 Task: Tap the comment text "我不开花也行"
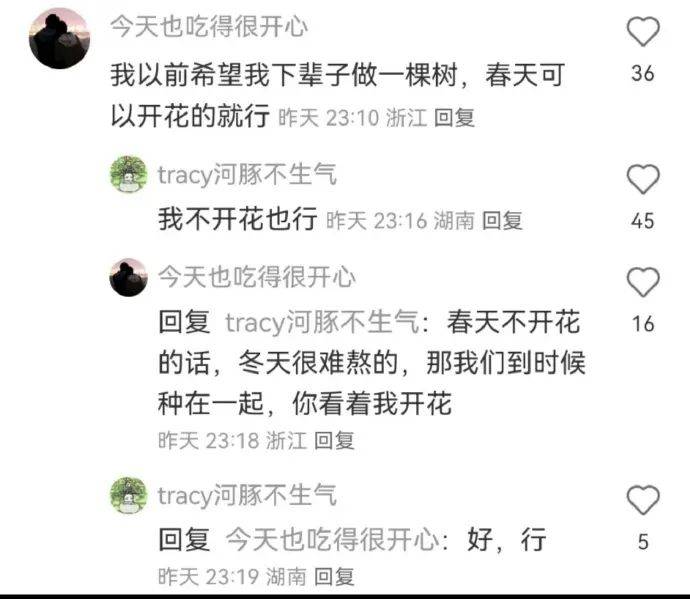click(x=238, y=218)
